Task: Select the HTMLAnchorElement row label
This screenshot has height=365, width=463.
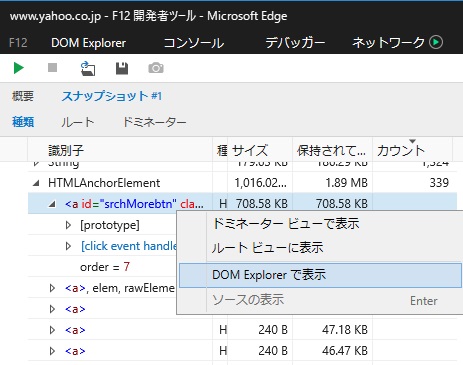Action: (x=104, y=183)
